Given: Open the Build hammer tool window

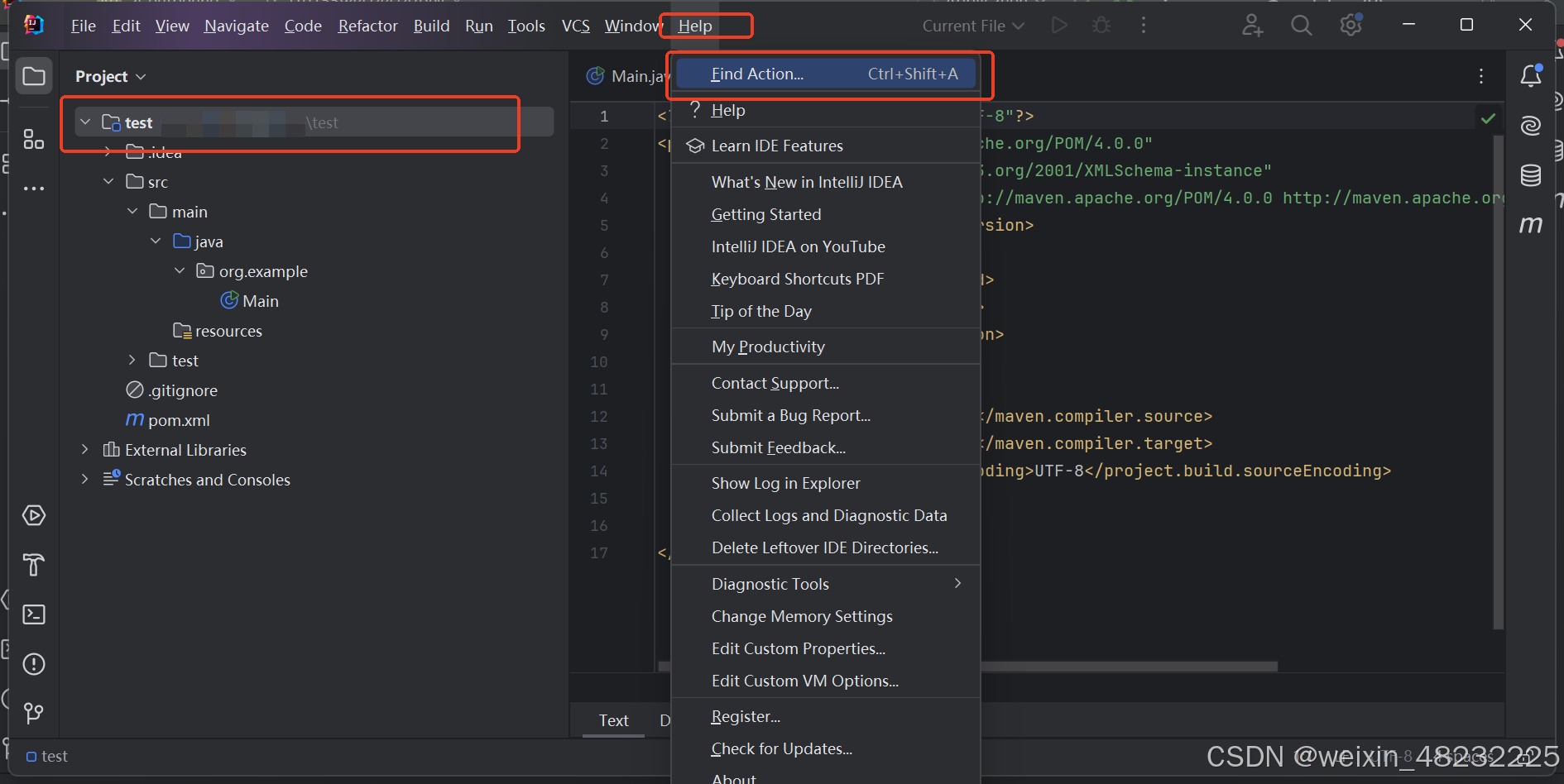Looking at the screenshot, I should click(x=34, y=565).
